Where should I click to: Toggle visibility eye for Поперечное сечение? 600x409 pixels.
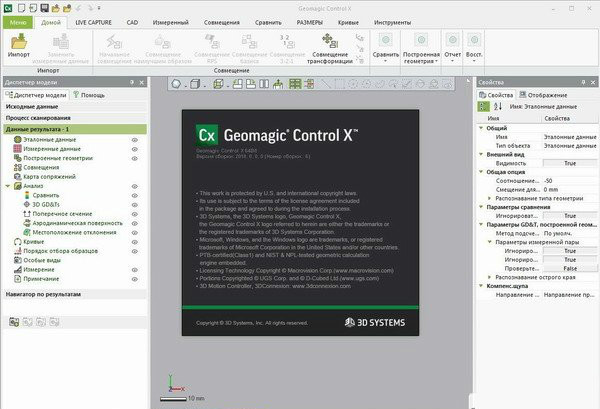click(135, 214)
